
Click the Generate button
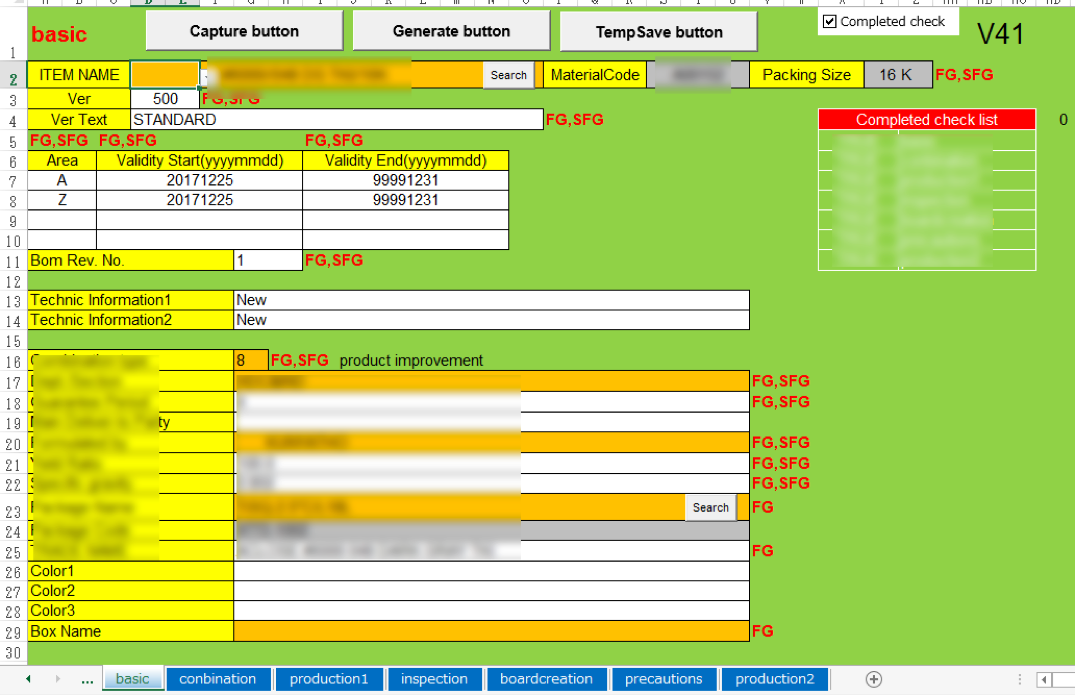coord(451,32)
